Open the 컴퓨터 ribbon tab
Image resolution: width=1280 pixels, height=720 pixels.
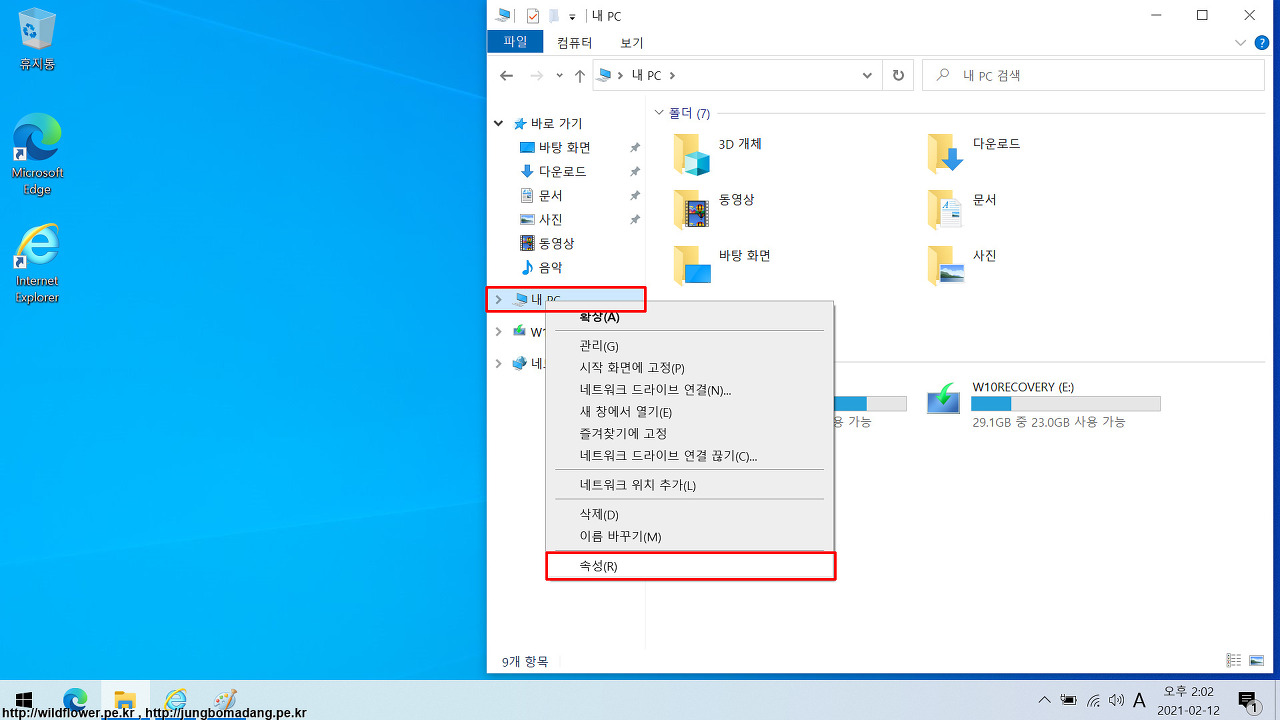574,43
